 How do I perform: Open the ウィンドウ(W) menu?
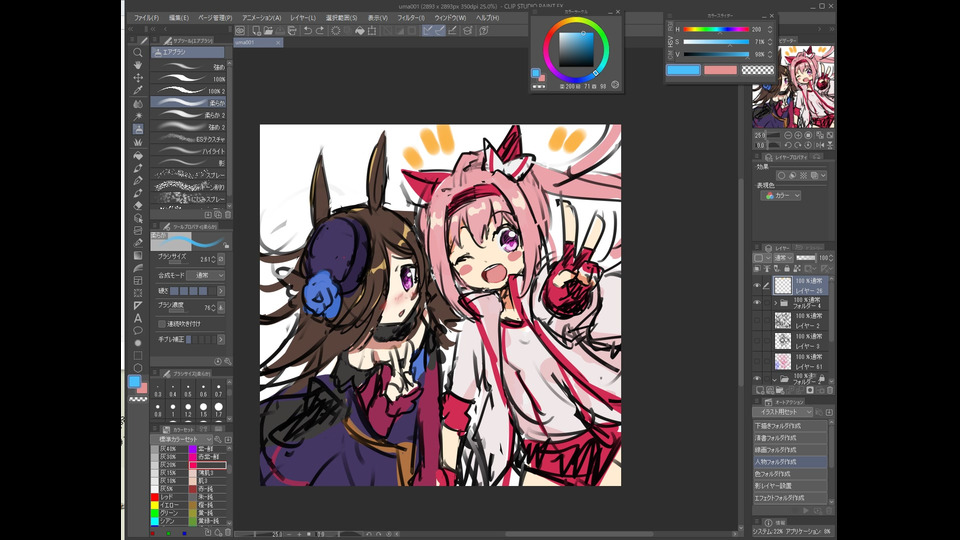coord(450,18)
